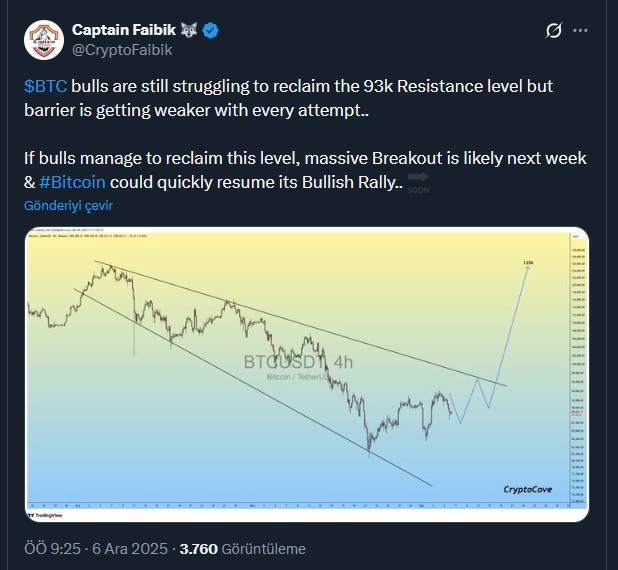Click the blue verified badge
Viewport: 618px width, 570px height.
pyautogui.click(x=212, y=31)
